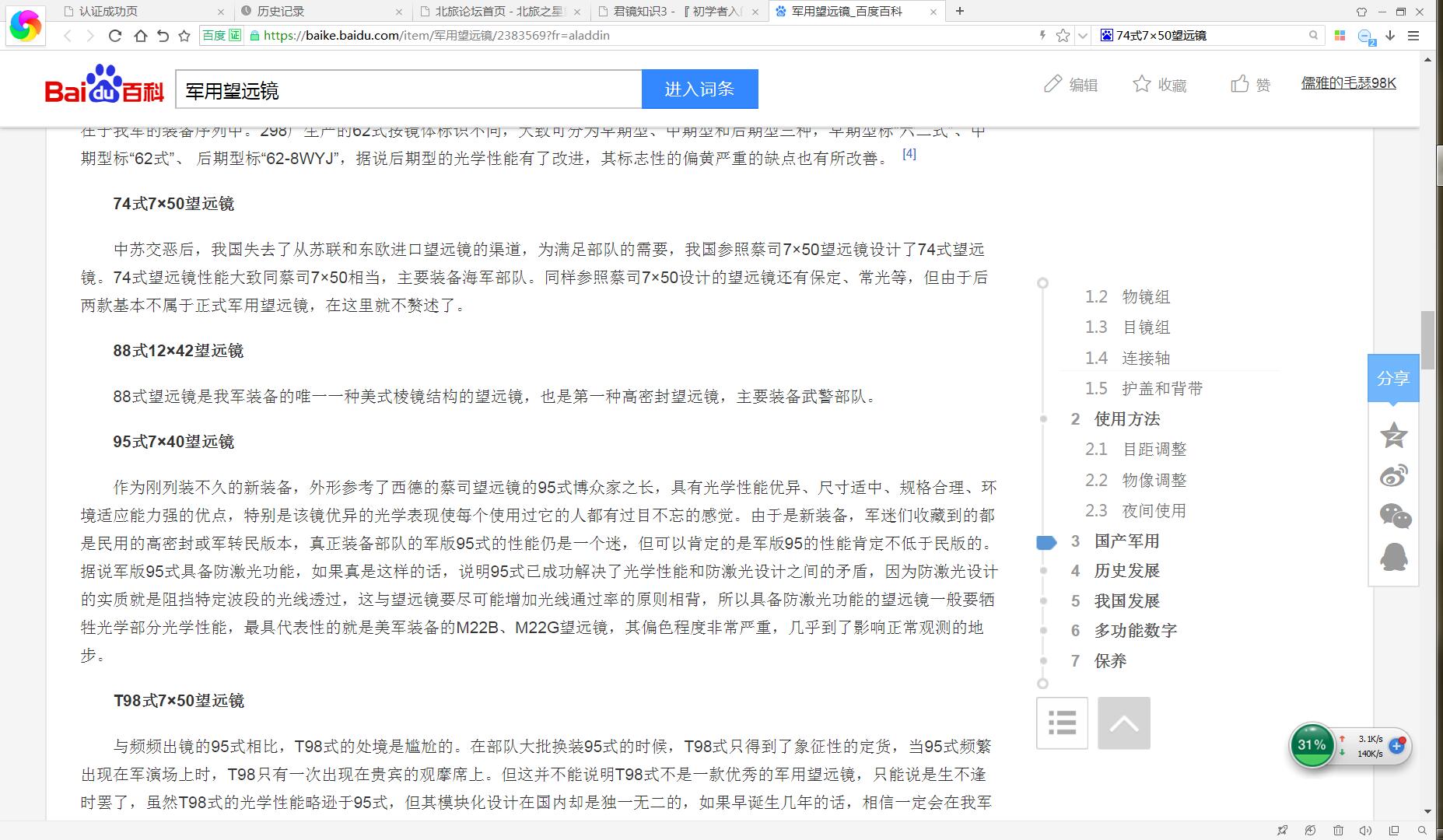Jump to section 3 国产军用
Screen dimensions: 1443x840
(1115, 541)
